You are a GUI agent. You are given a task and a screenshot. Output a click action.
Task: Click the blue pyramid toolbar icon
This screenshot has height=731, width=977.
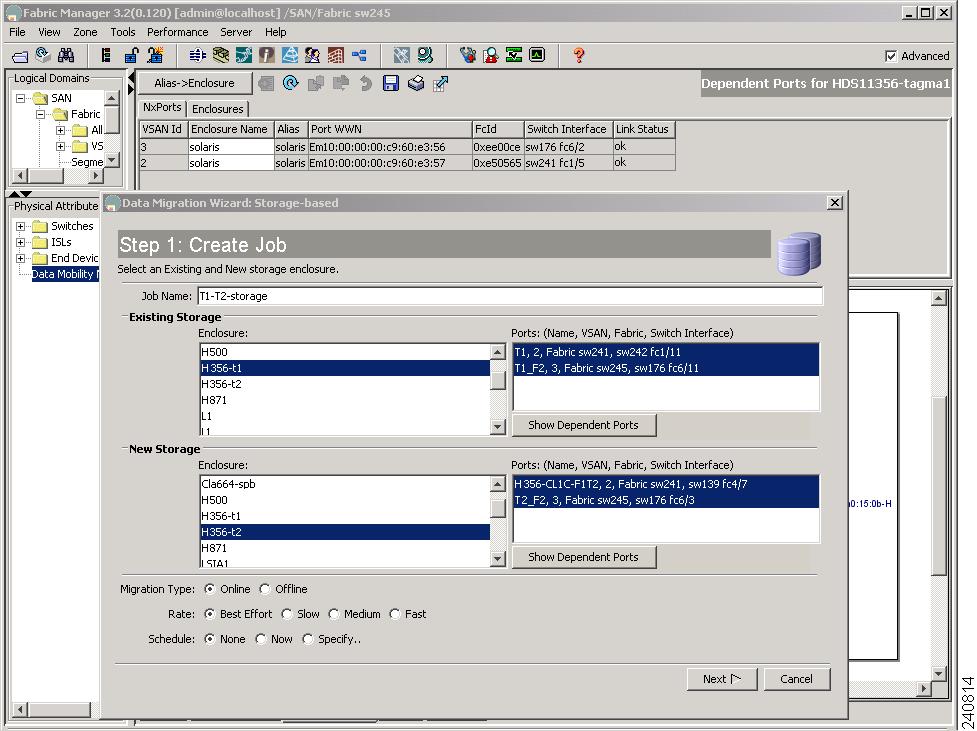pos(290,55)
